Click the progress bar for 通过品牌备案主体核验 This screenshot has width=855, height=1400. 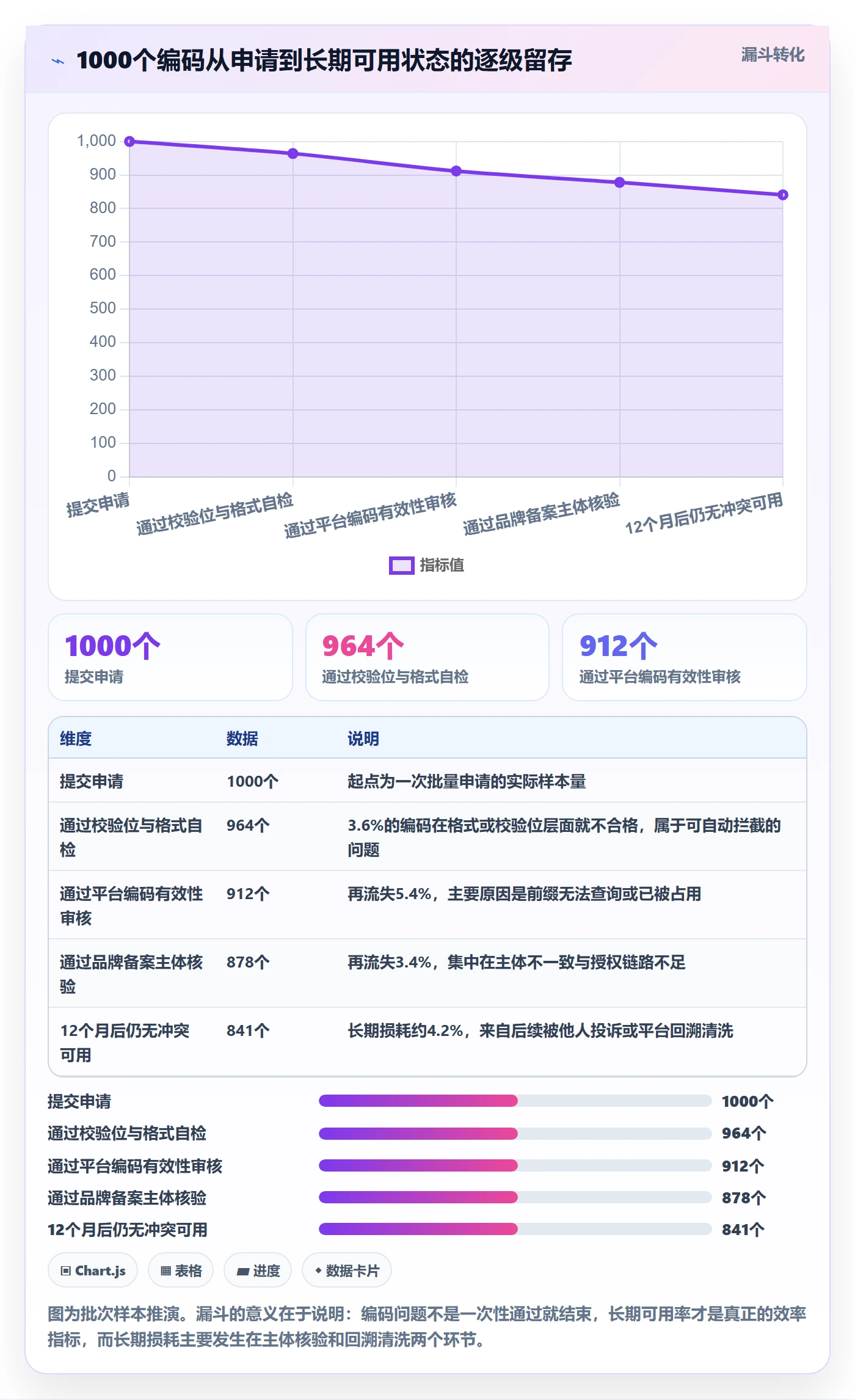515,1197
